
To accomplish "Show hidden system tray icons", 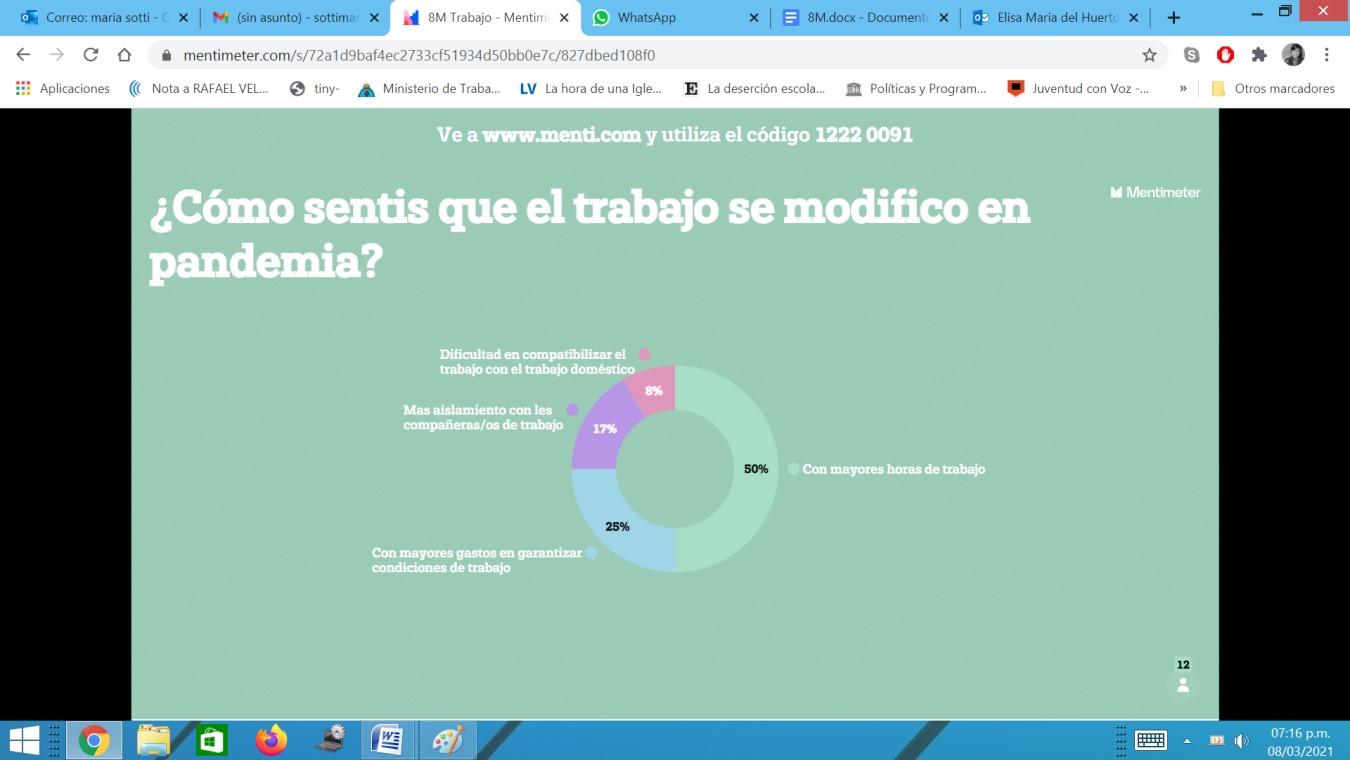I will (x=1187, y=741).
